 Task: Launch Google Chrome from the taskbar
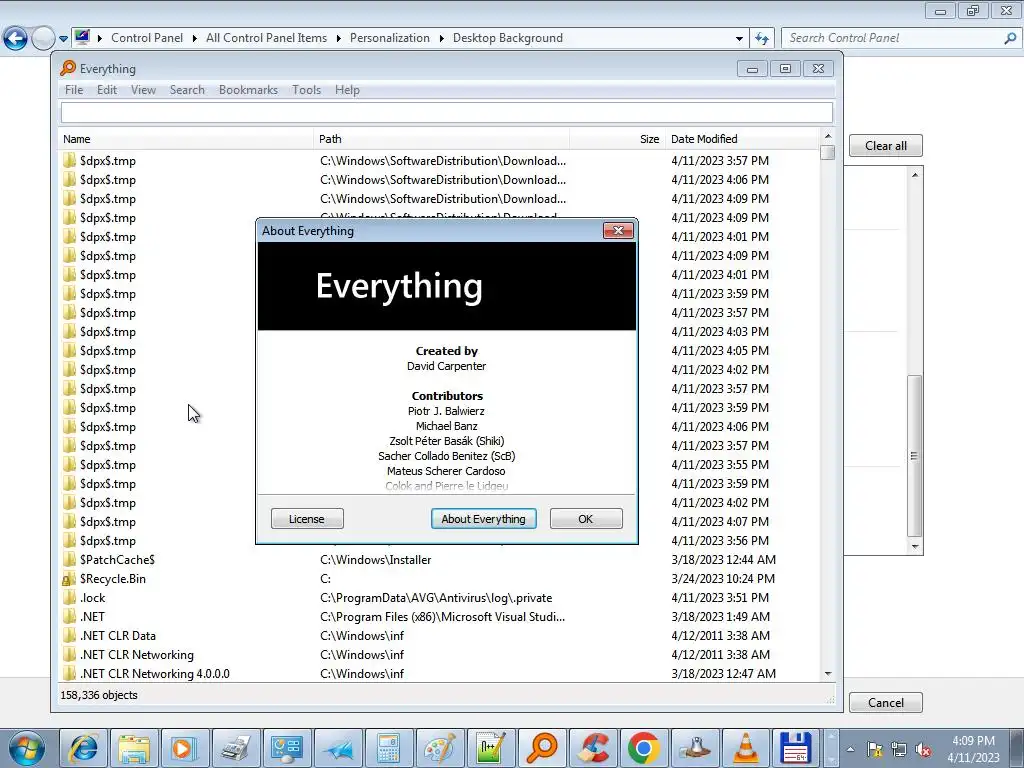point(643,748)
